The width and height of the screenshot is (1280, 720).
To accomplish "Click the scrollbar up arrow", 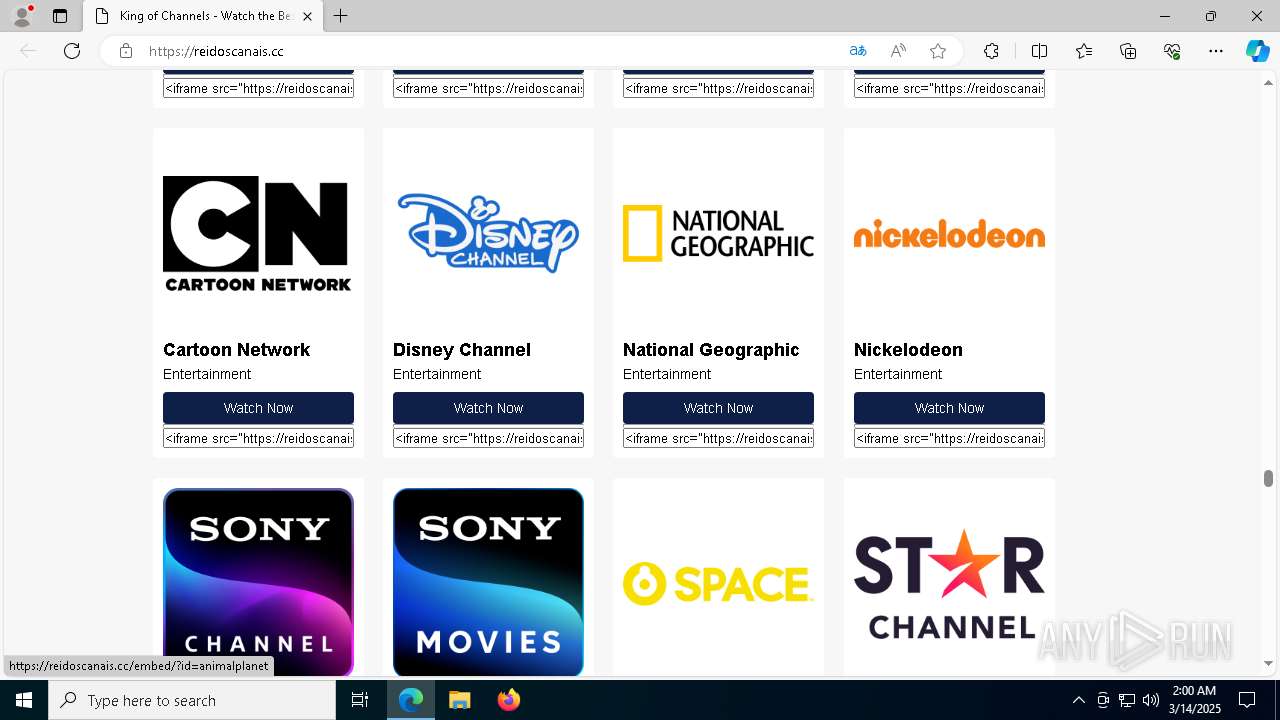I will click(1268, 82).
